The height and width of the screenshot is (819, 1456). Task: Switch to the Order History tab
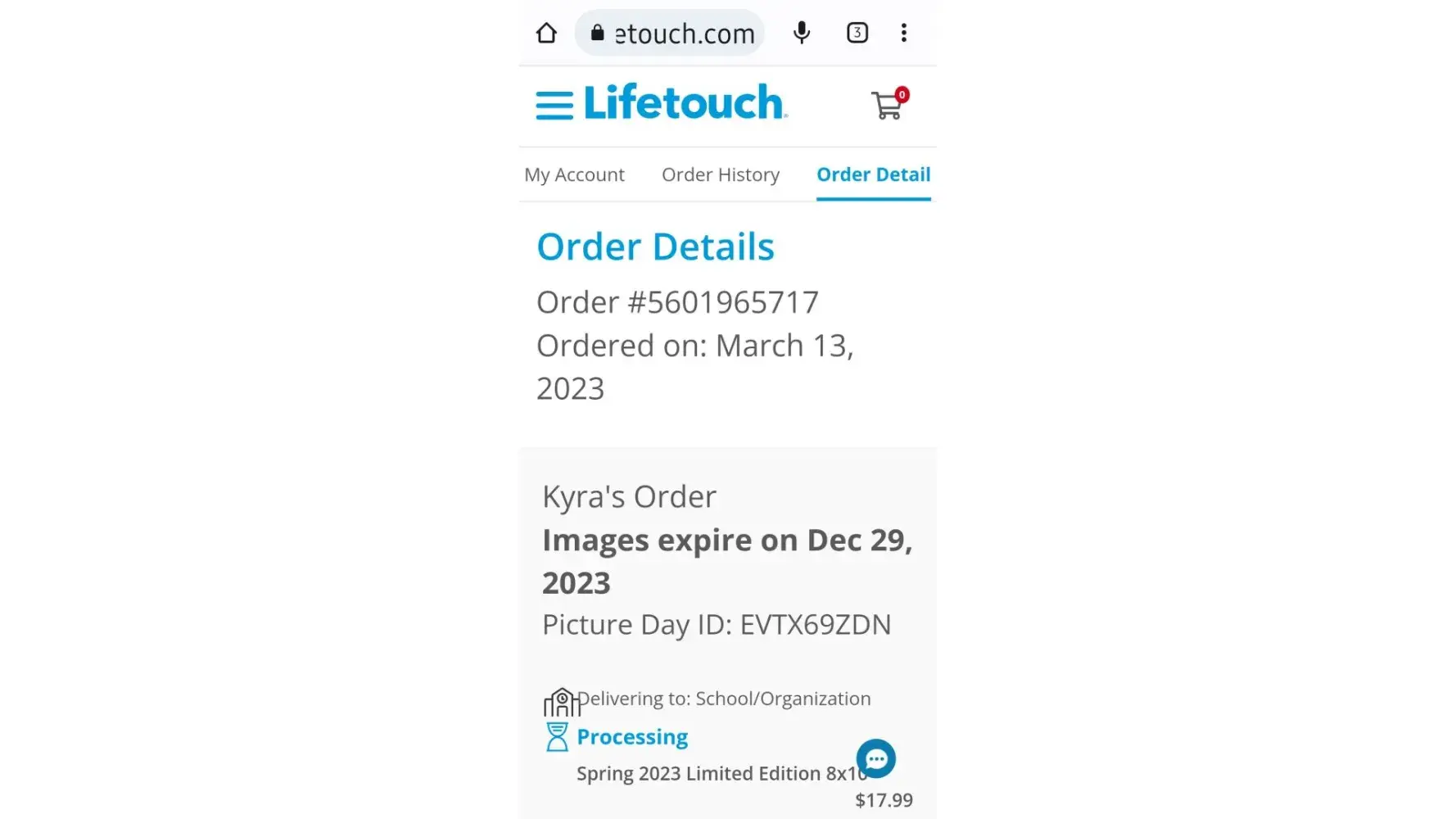(x=721, y=174)
